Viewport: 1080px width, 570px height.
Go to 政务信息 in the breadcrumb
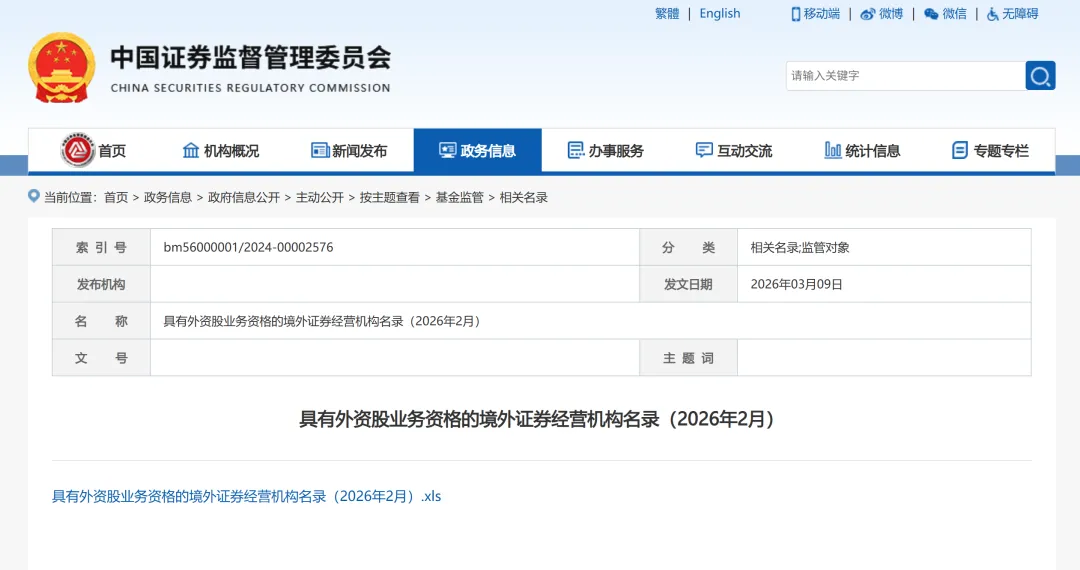pyautogui.click(x=167, y=198)
